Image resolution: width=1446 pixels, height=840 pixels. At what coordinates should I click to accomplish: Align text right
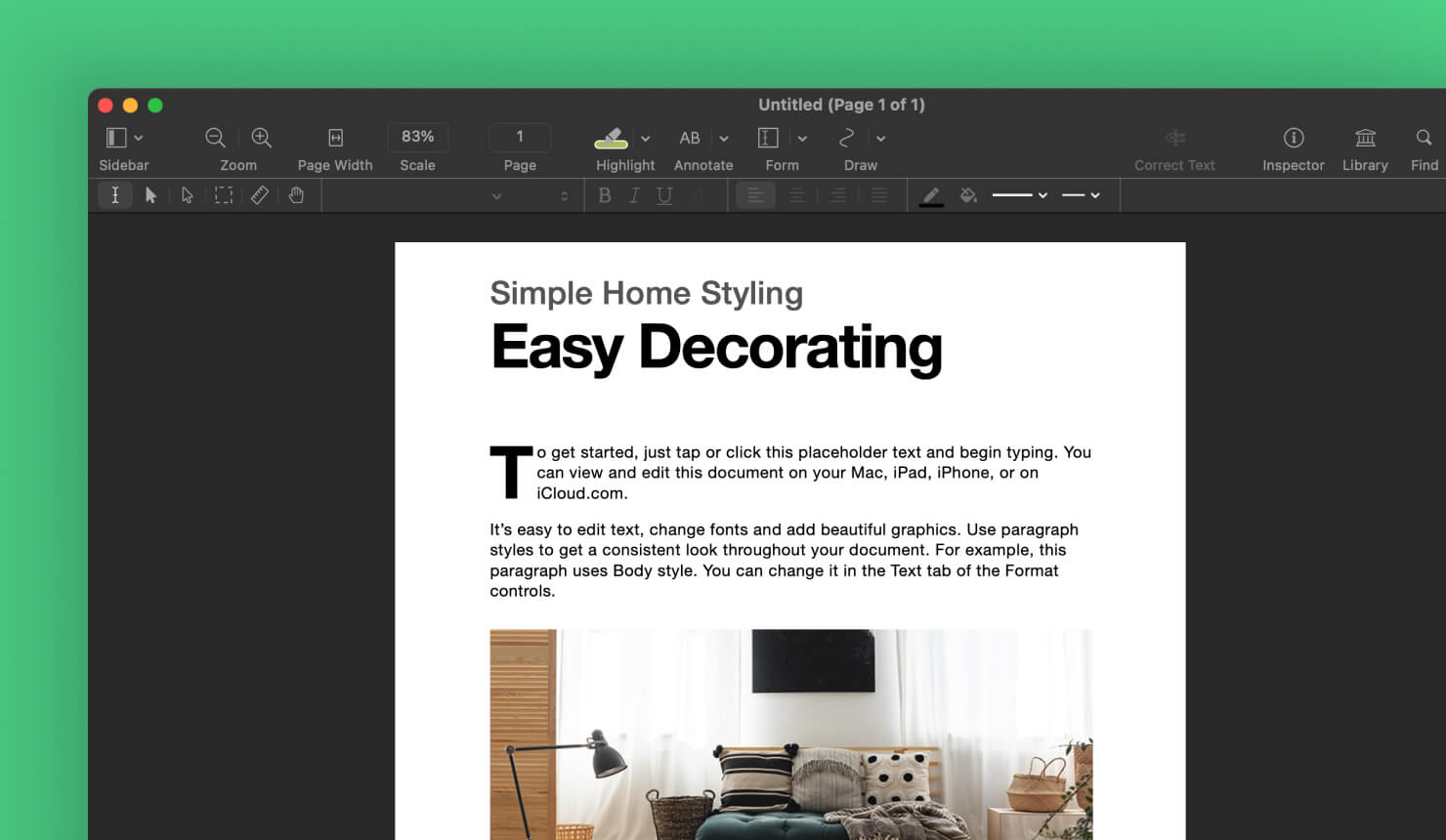pos(838,195)
